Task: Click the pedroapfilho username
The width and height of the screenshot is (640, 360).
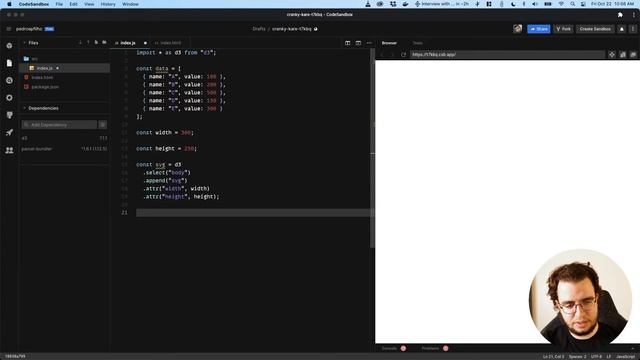Action: (29, 29)
